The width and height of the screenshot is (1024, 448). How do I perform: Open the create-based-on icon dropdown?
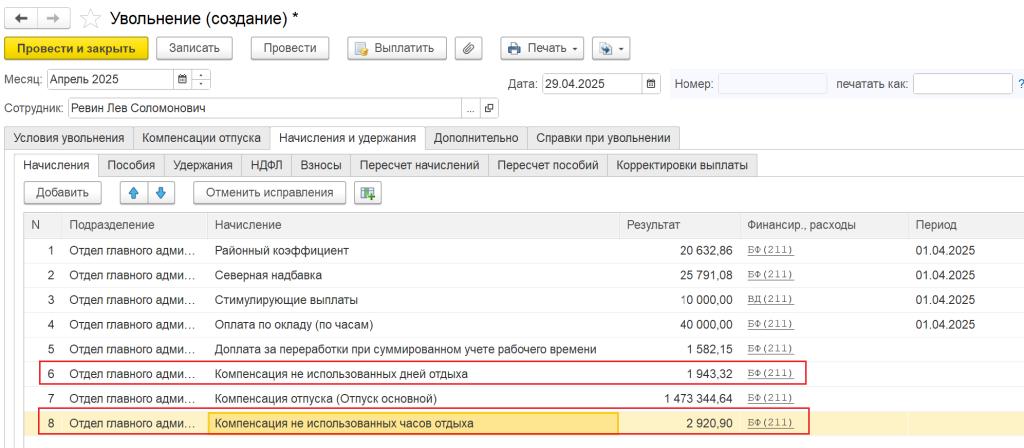pyautogui.click(x=611, y=48)
